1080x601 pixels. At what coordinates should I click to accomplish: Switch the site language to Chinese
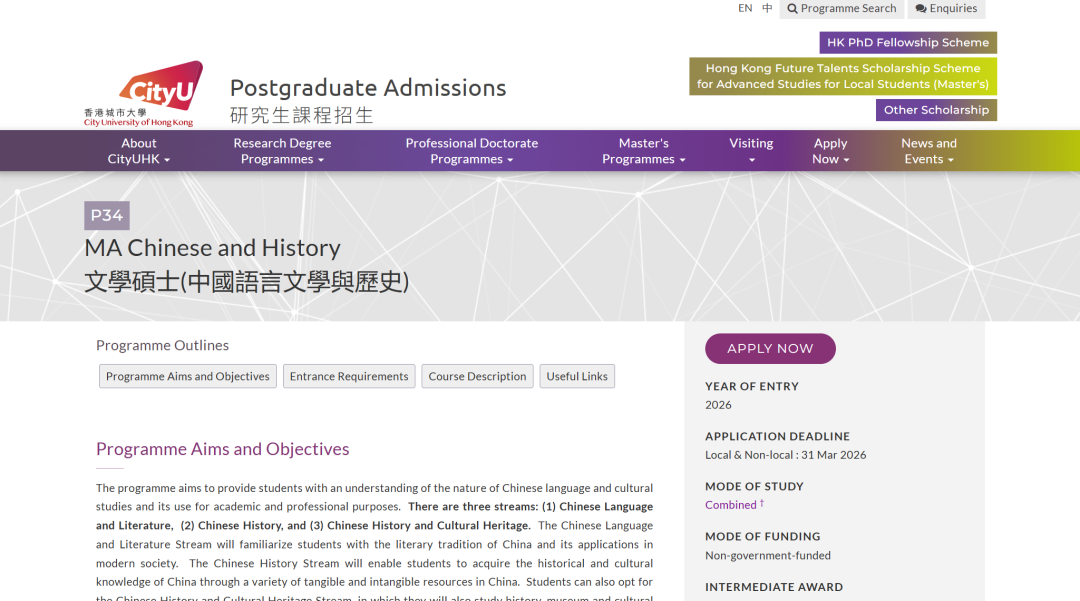click(765, 7)
